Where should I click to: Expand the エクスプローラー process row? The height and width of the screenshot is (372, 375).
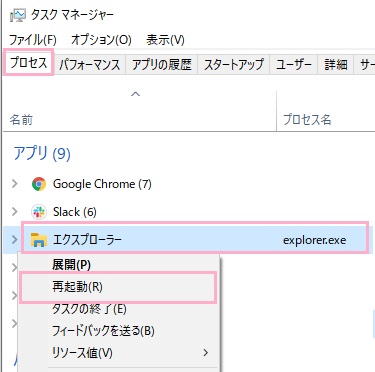point(14,239)
